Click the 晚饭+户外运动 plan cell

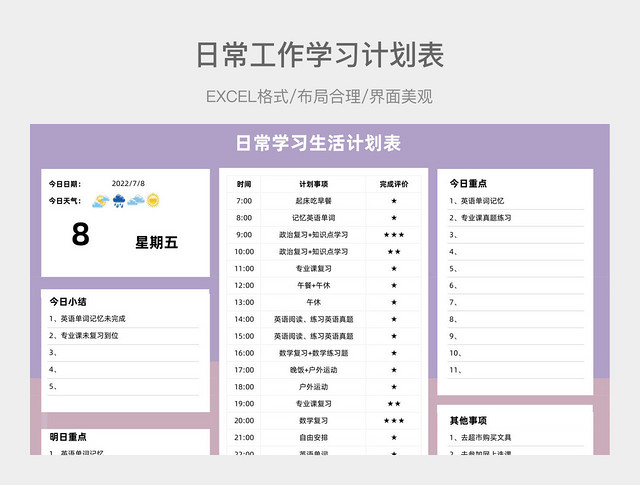coord(313,370)
